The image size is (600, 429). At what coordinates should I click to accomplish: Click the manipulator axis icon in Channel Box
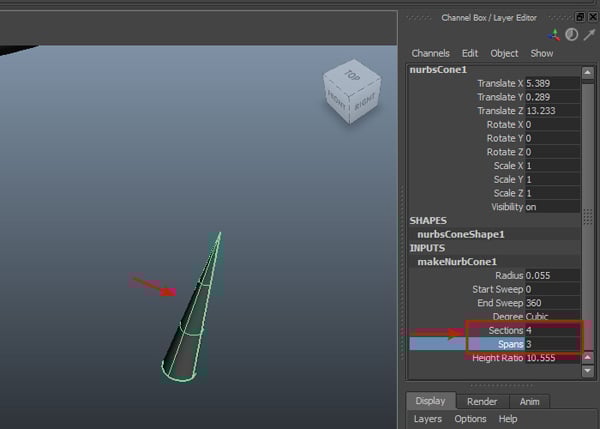(555, 34)
